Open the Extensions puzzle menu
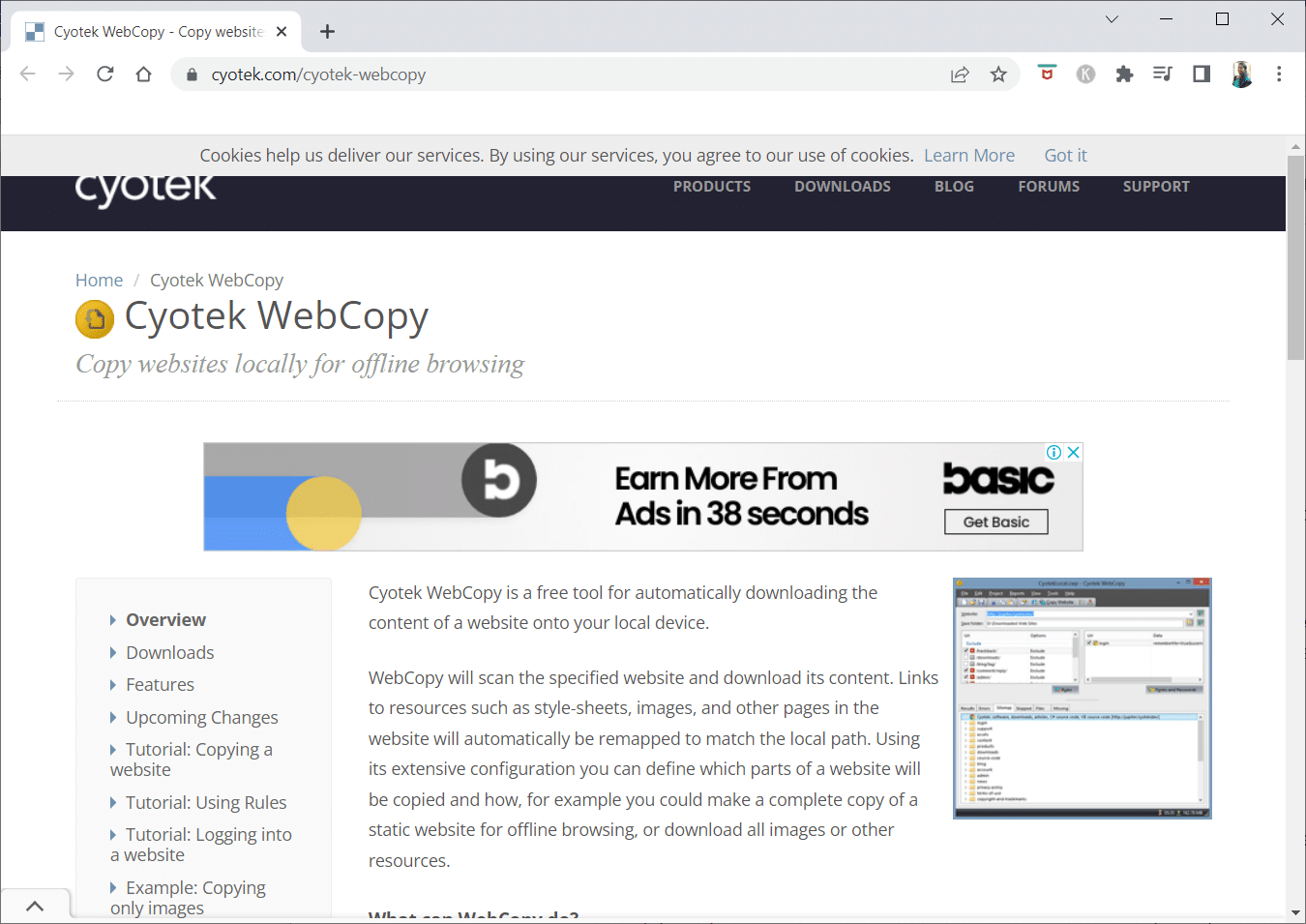This screenshot has width=1306, height=924. pos(1124,75)
